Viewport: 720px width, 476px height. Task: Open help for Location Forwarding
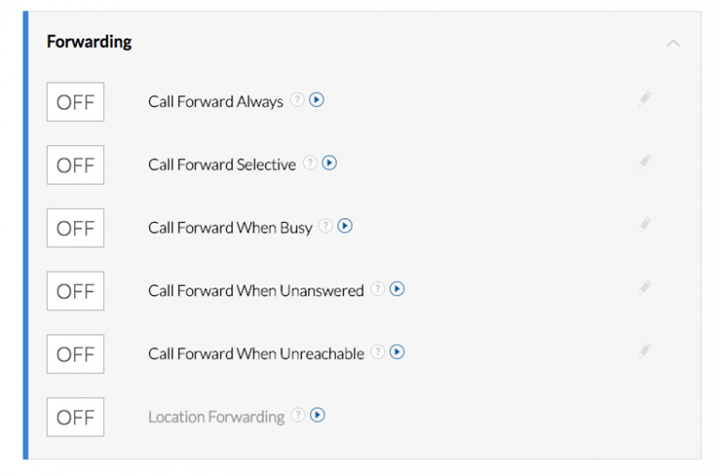coord(298,415)
